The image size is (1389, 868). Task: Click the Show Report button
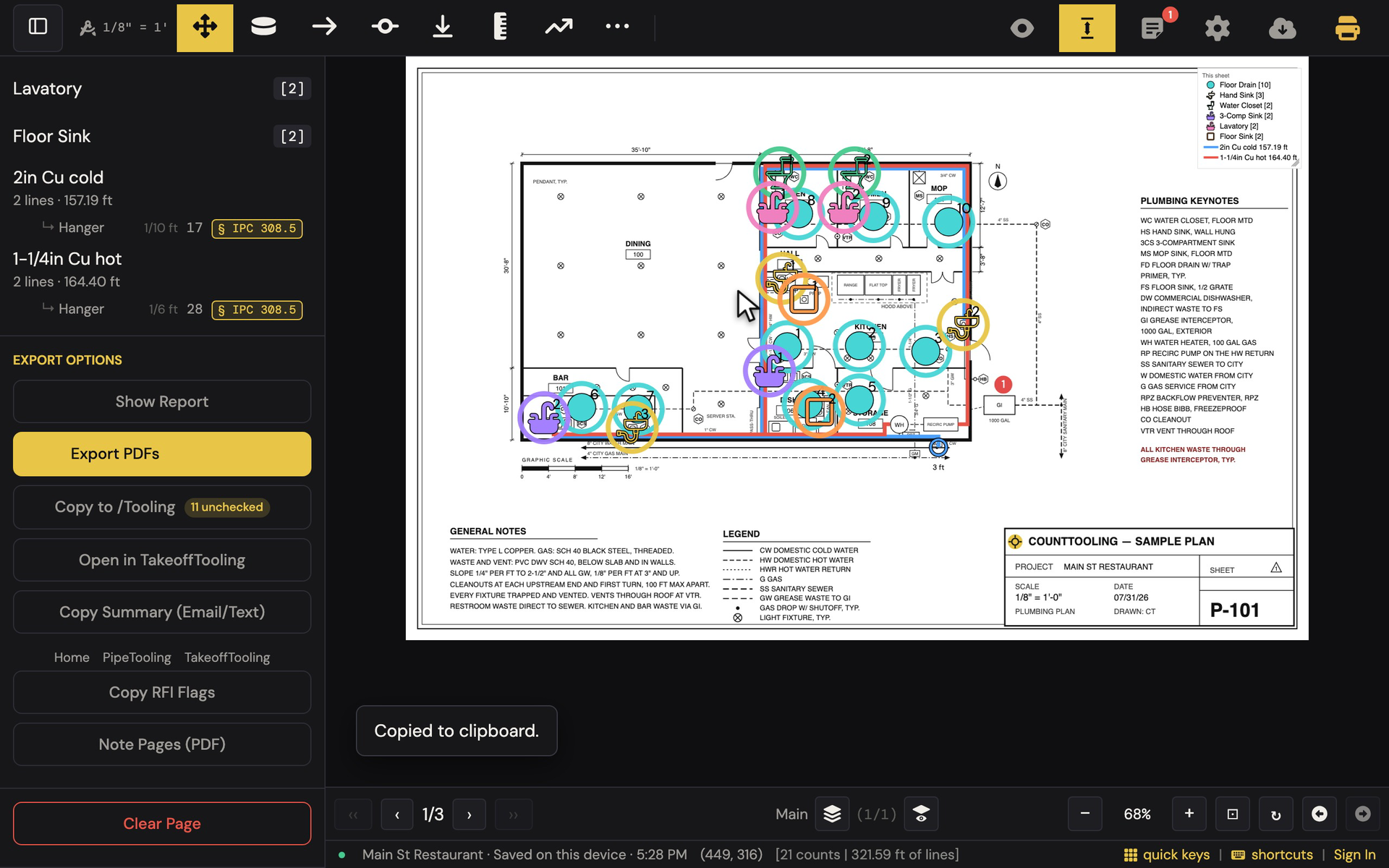(162, 401)
